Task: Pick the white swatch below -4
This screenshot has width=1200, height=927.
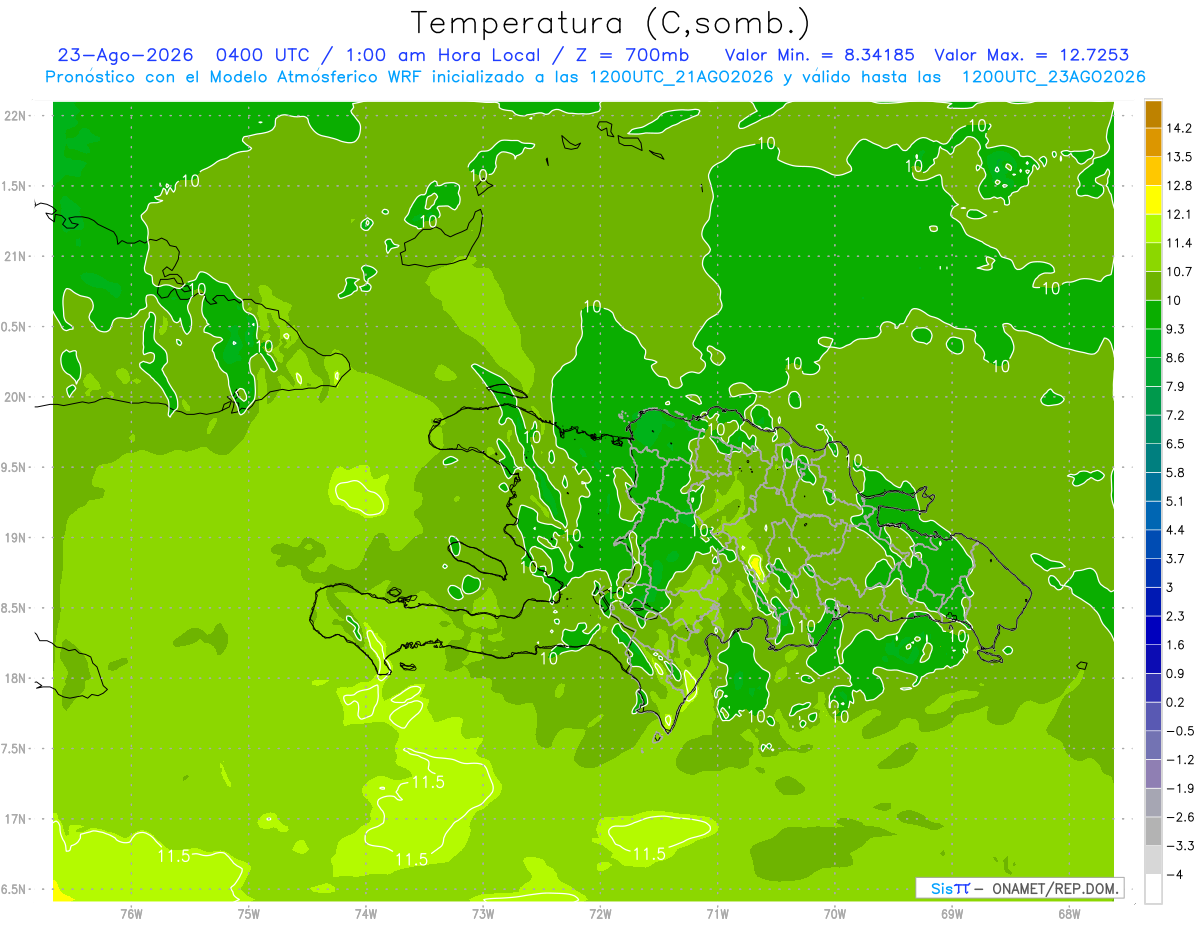Action: pos(1153,888)
